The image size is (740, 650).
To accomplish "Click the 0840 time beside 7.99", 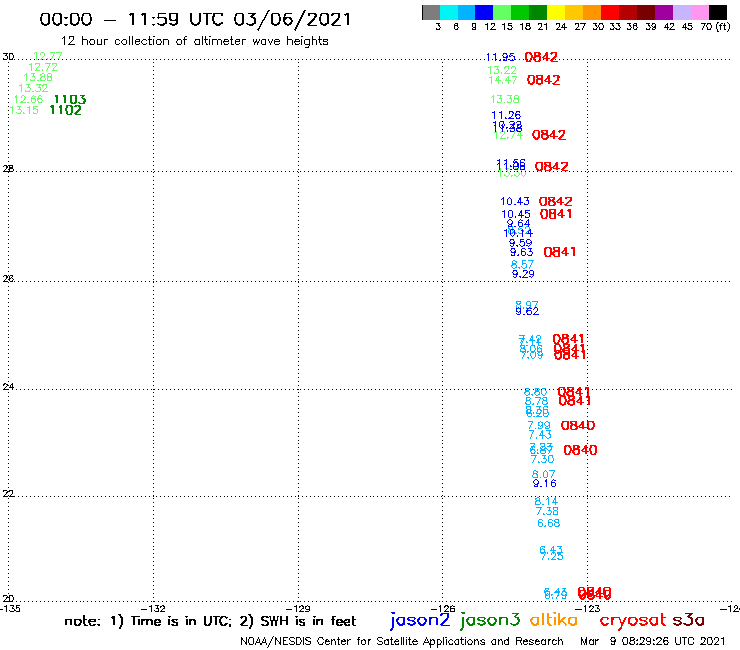I will click(578, 425).
